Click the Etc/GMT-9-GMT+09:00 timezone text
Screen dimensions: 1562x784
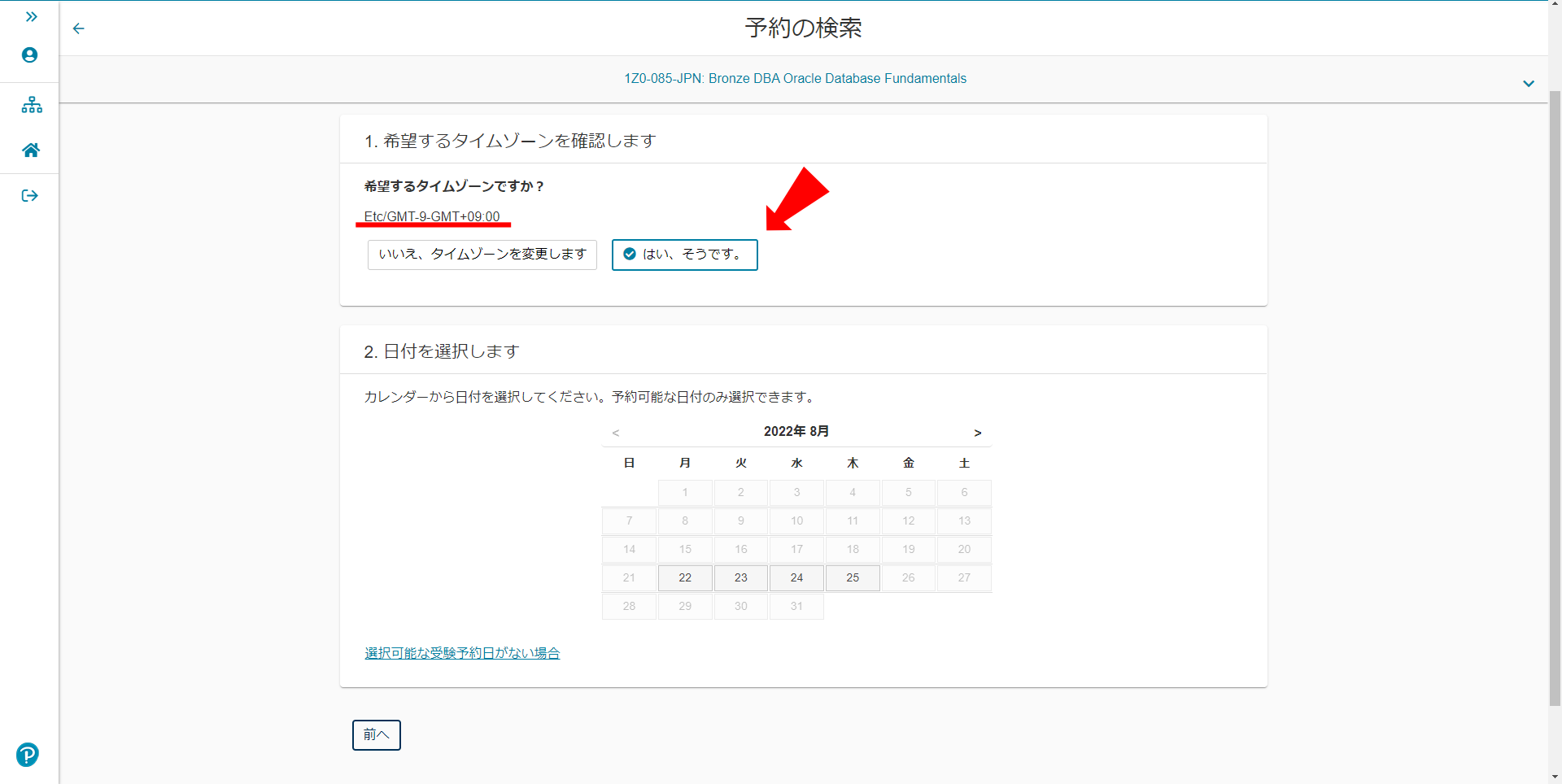click(432, 216)
